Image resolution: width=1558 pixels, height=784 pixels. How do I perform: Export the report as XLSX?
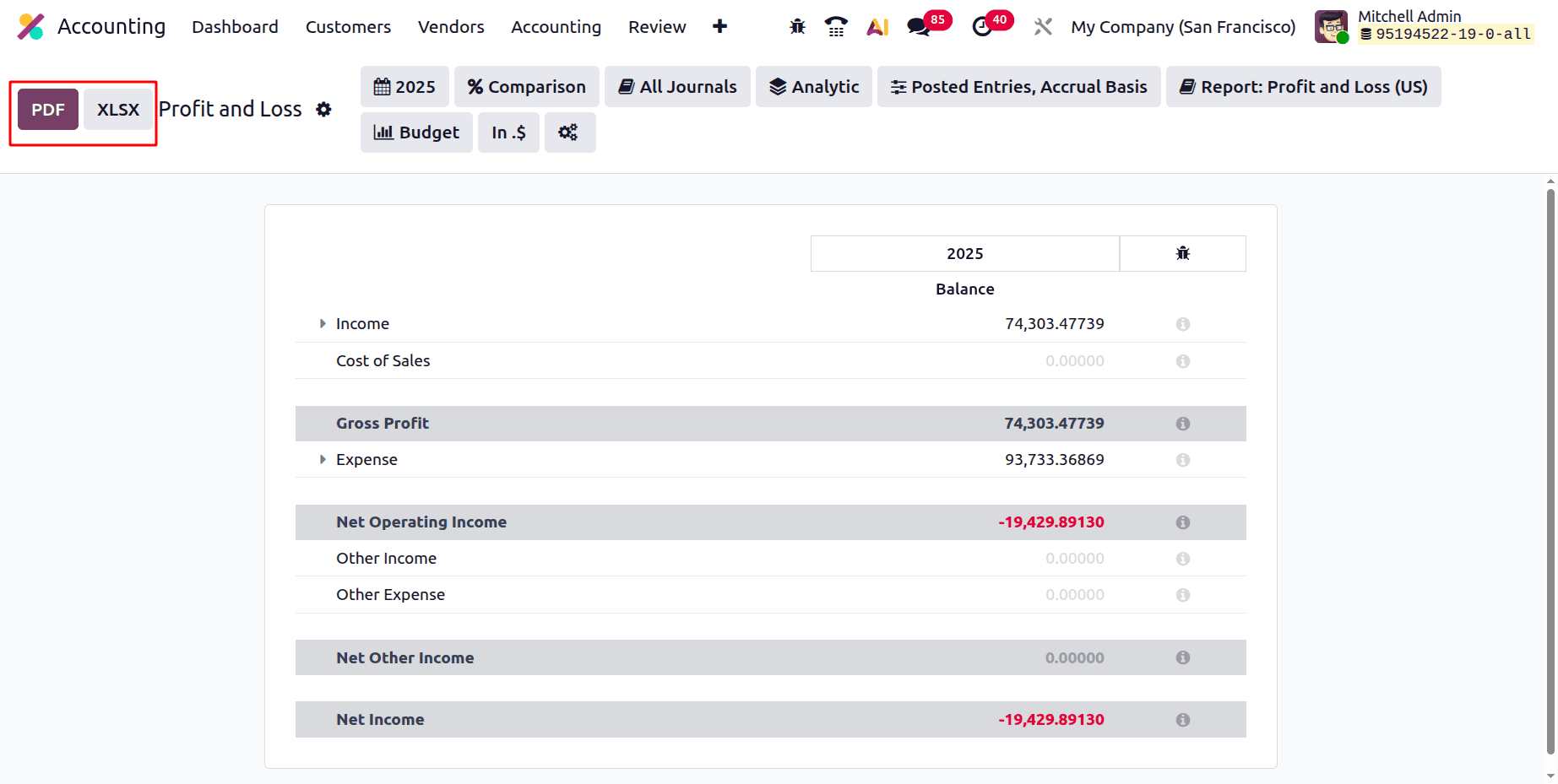[x=117, y=109]
